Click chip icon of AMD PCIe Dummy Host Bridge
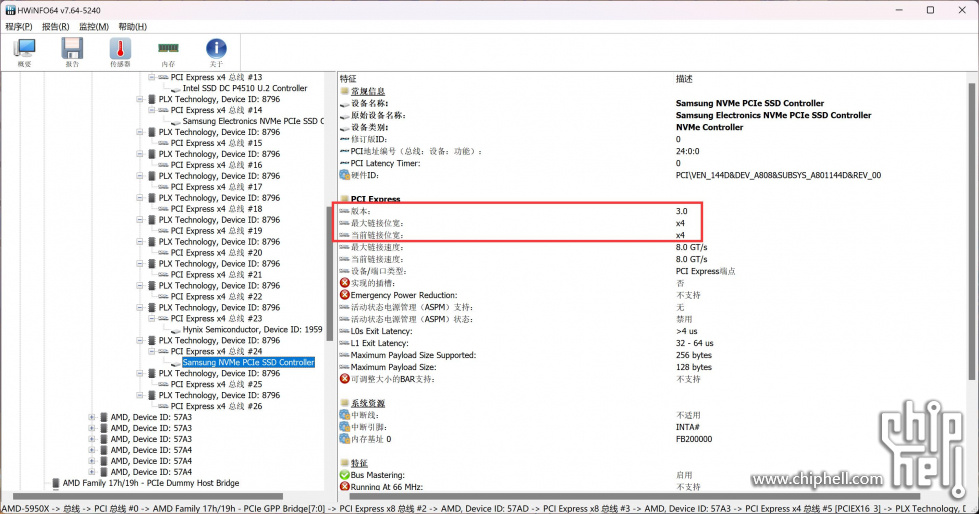Viewport: 979px width, 514px height. [56, 483]
